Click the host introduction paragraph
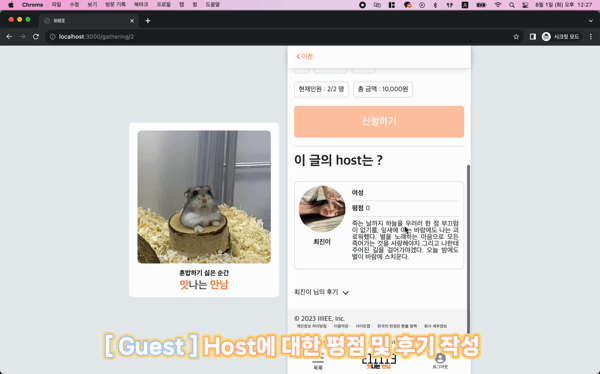 pyautogui.click(x=405, y=240)
